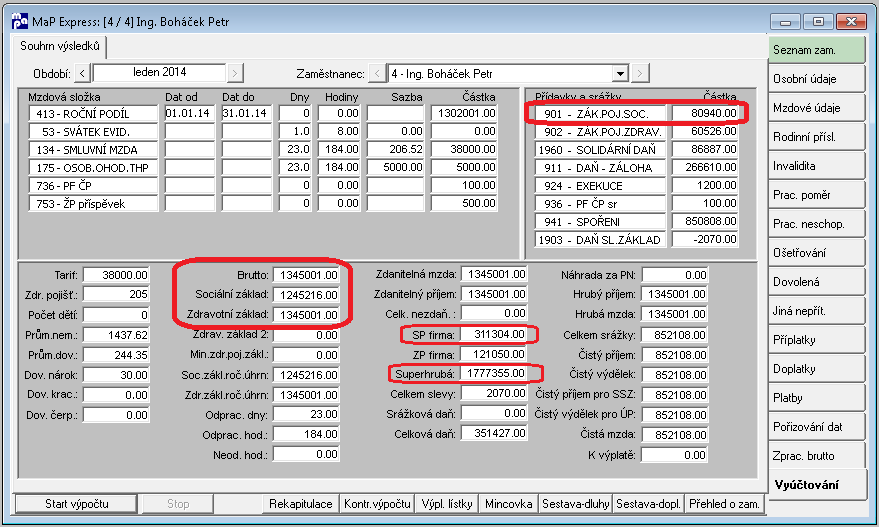
Task: Click the Superhrubá value field
Action: click(494, 373)
